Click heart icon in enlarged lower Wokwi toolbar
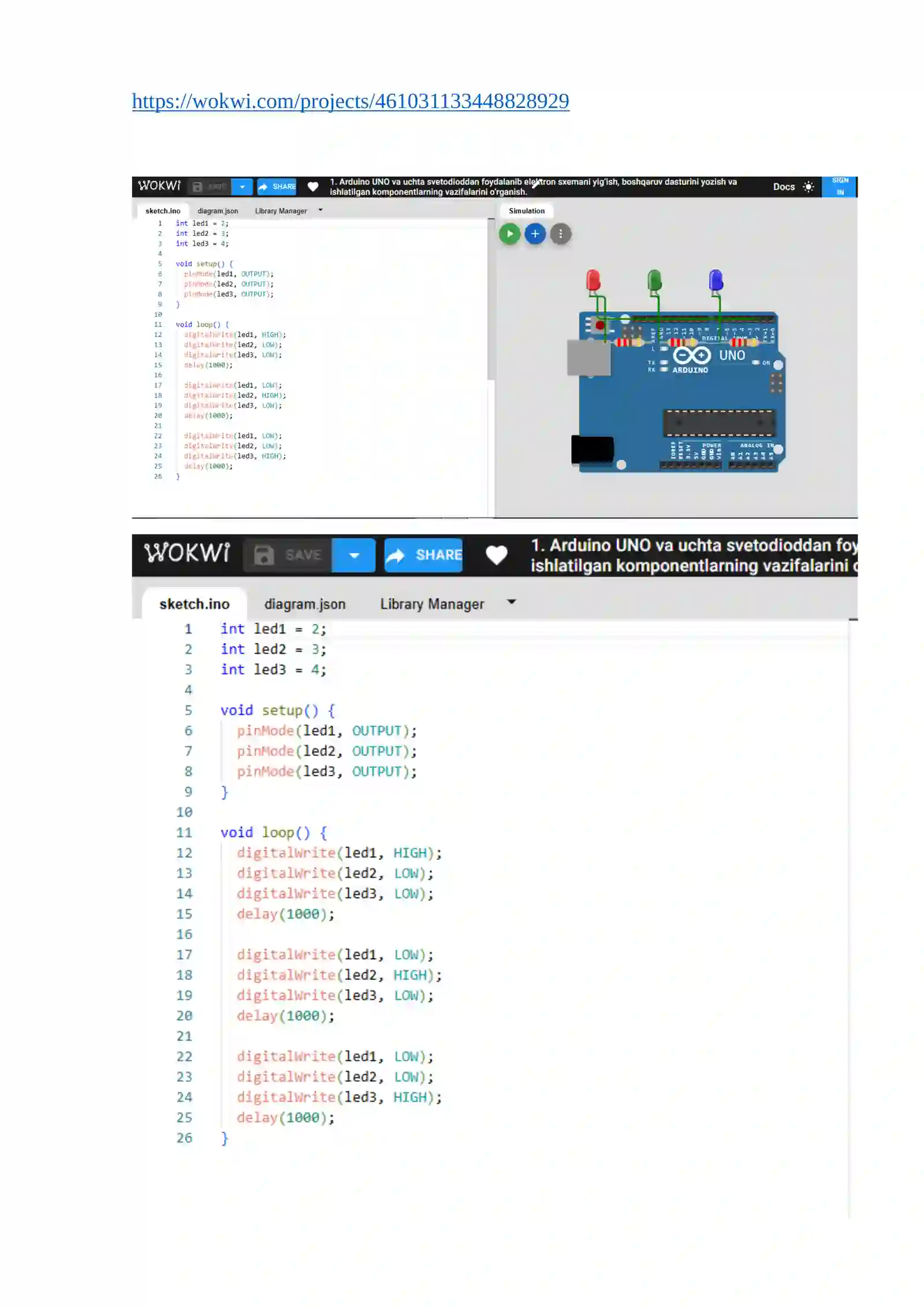Image resolution: width=924 pixels, height=1307 pixels. tap(496, 555)
